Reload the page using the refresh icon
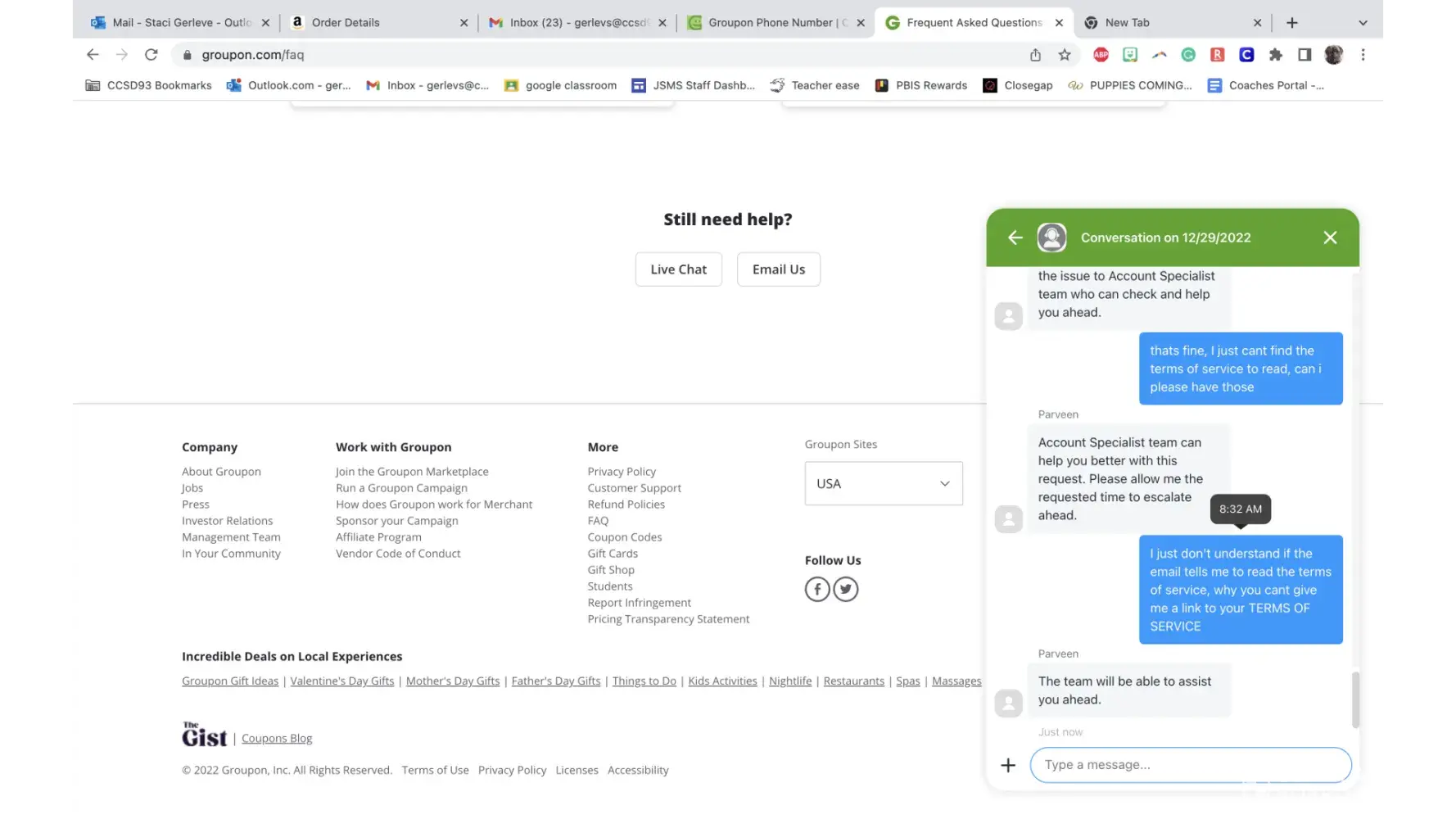The image size is (1456, 819). coord(151,55)
